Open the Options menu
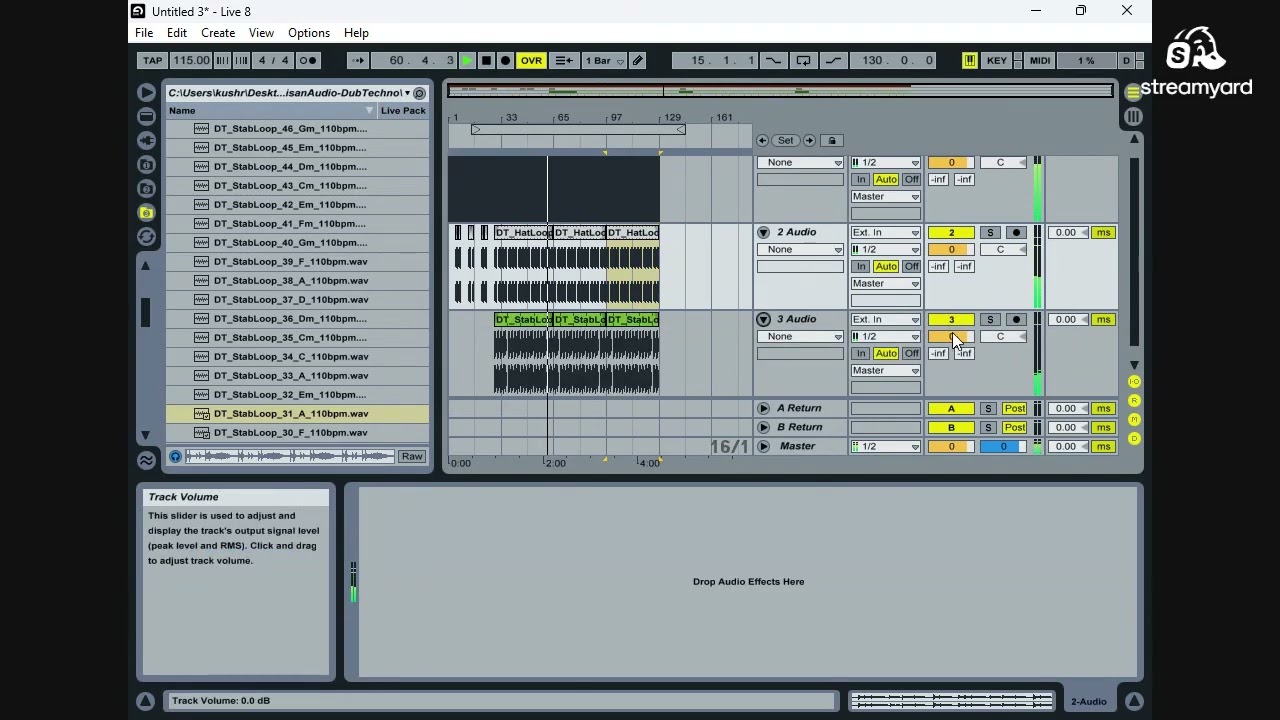This screenshot has width=1280, height=720. tap(309, 33)
